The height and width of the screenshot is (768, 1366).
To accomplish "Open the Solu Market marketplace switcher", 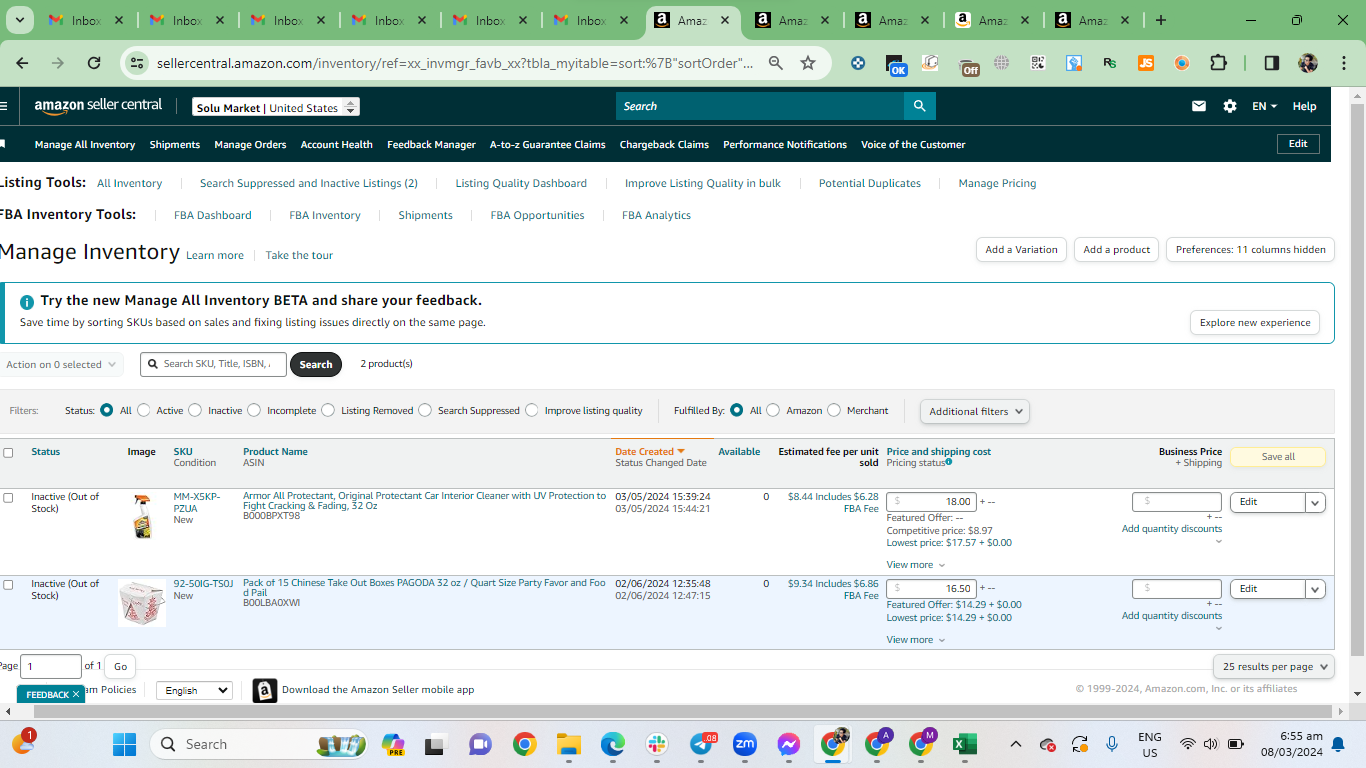I will [x=276, y=107].
